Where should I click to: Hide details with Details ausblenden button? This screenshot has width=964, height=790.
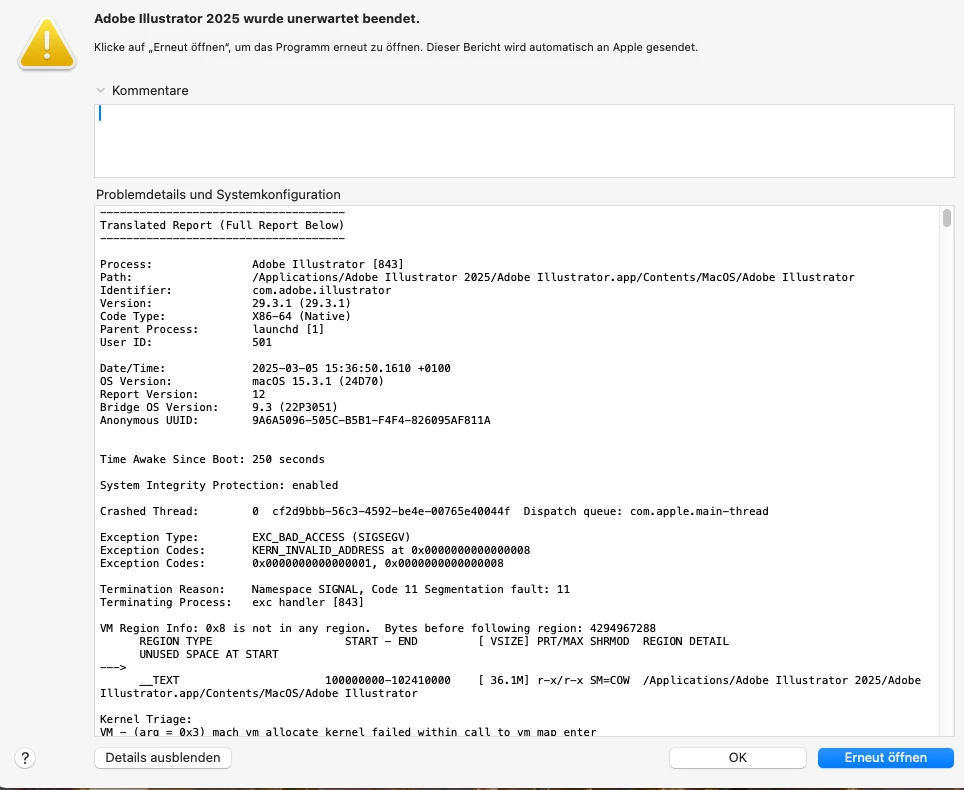click(x=163, y=757)
